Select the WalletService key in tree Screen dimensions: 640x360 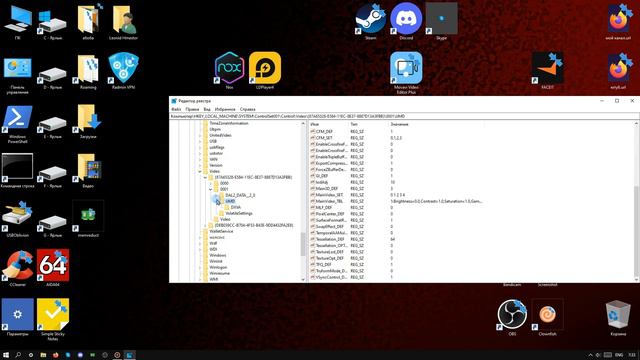point(221,231)
